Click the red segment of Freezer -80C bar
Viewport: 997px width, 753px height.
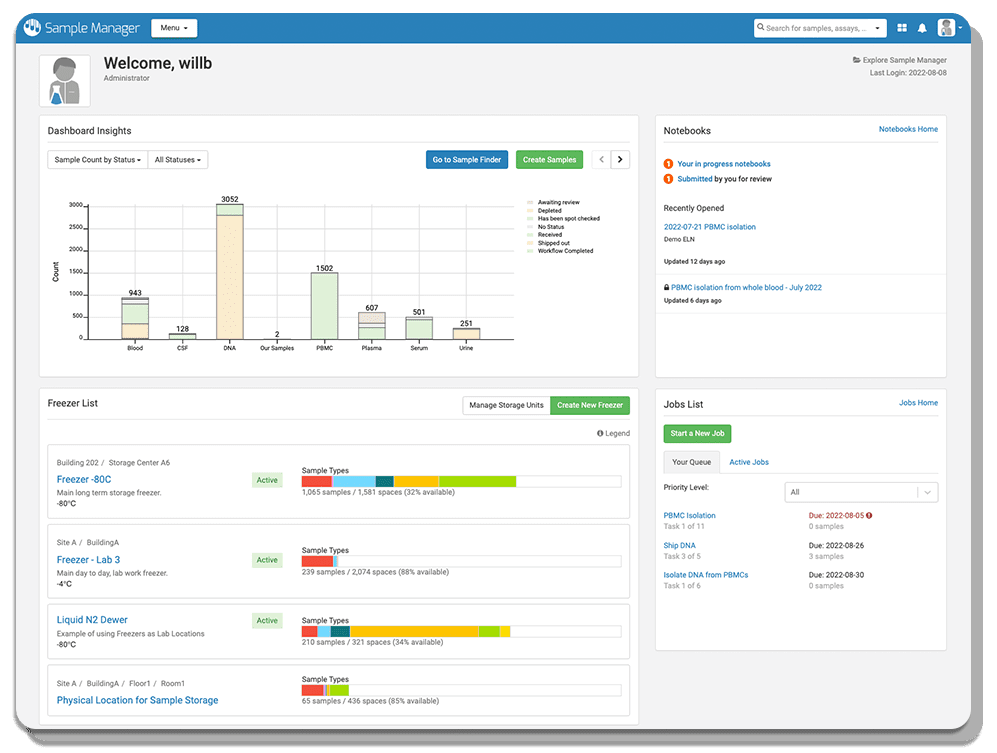point(317,481)
